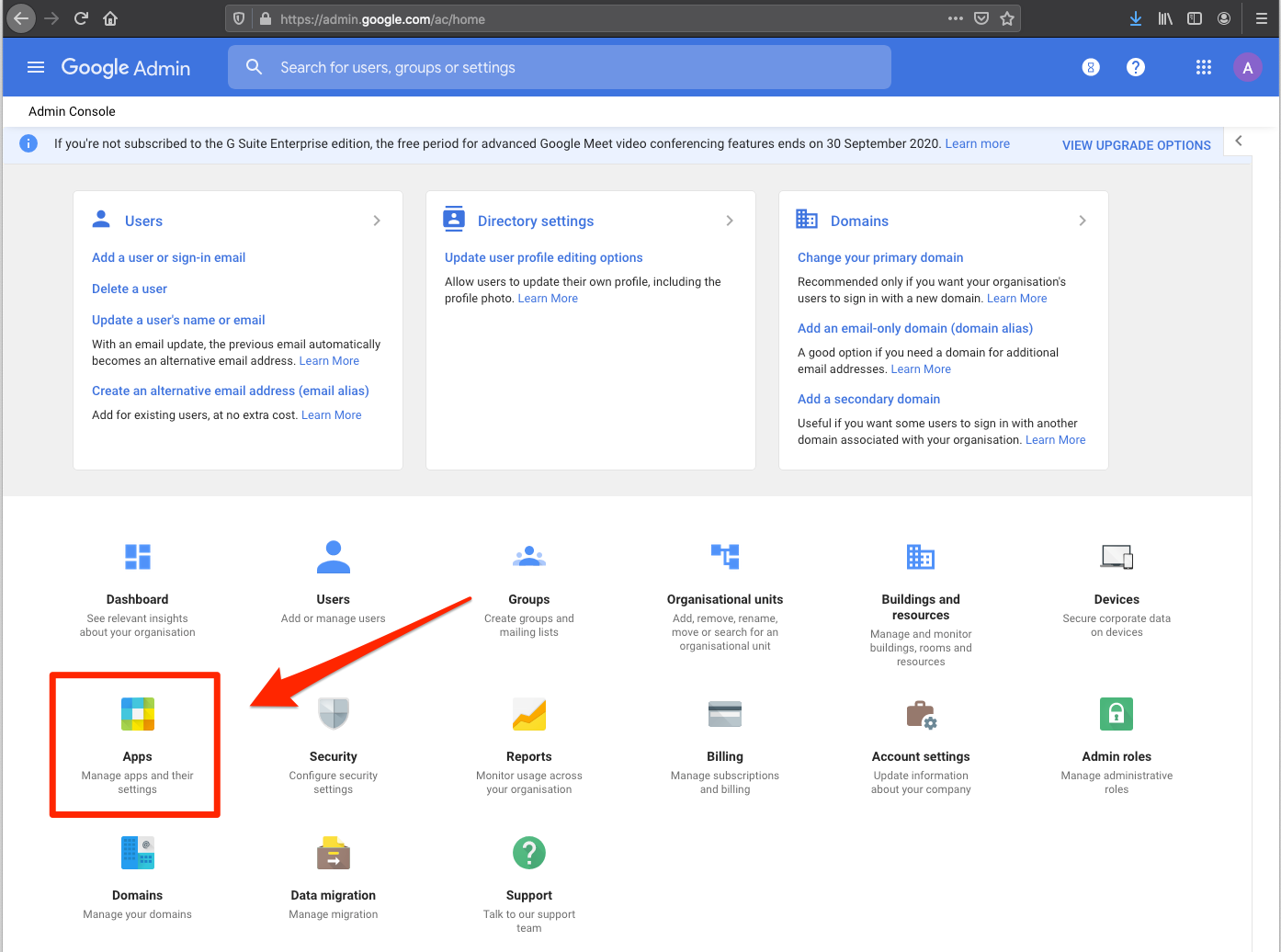Screen dimensions: 1281x952
Task: Open the Domains building icon at bottom
Action: click(x=138, y=853)
